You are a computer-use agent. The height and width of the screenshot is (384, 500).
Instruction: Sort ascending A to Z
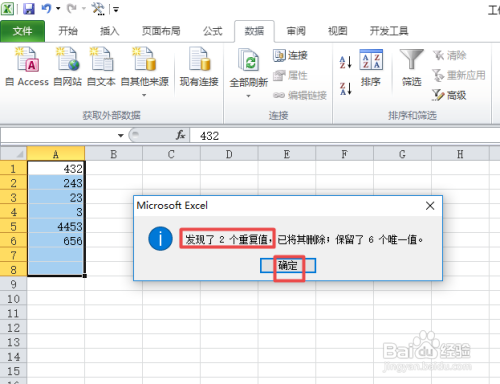(346, 62)
